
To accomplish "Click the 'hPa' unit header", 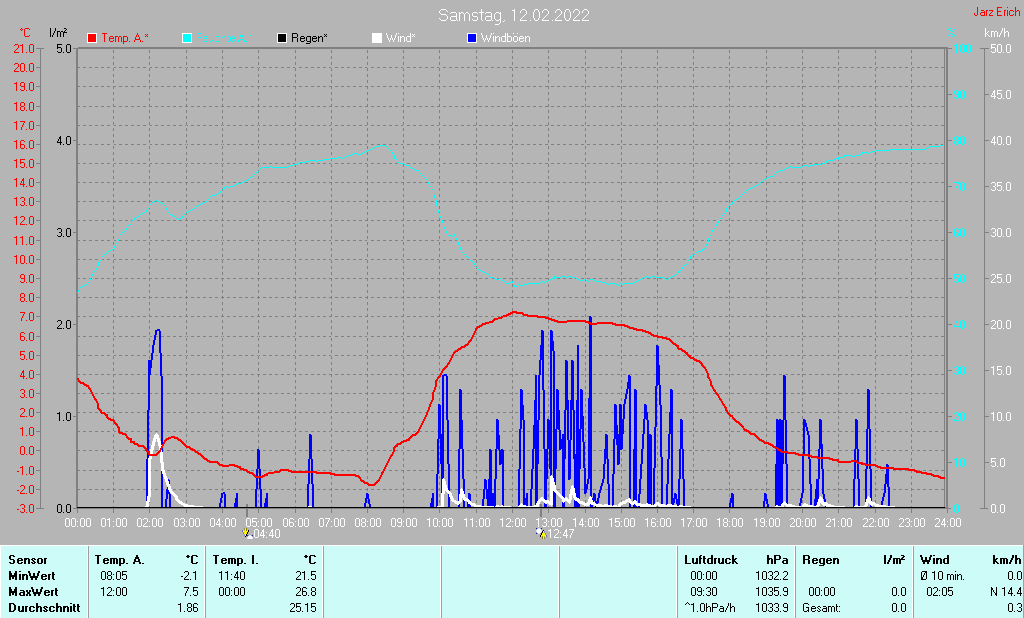I will click(x=777, y=560).
